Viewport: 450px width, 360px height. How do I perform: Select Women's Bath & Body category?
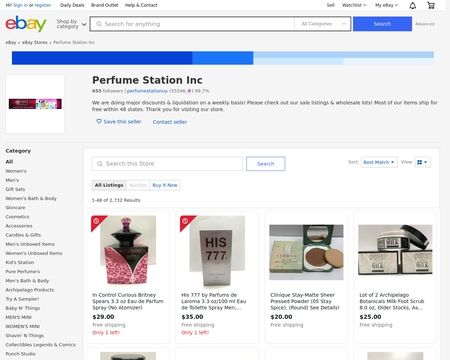(31, 198)
